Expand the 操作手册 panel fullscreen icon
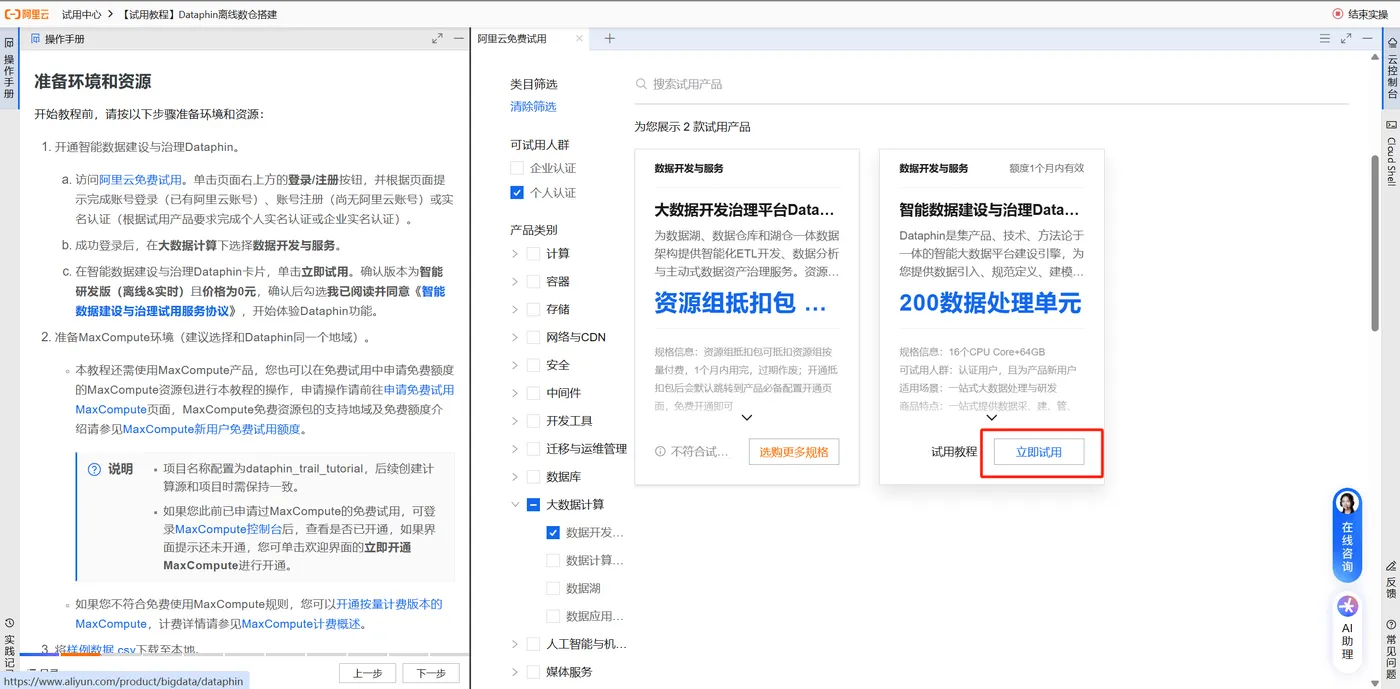This screenshot has width=1400, height=689. (x=437, y=38)
